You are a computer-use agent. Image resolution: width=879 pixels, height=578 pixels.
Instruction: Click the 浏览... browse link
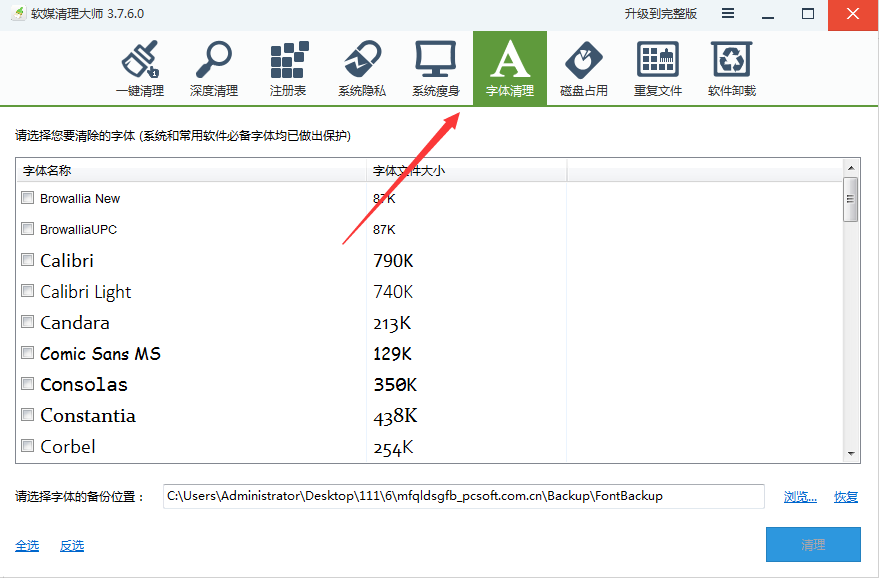tap(800, 497)
